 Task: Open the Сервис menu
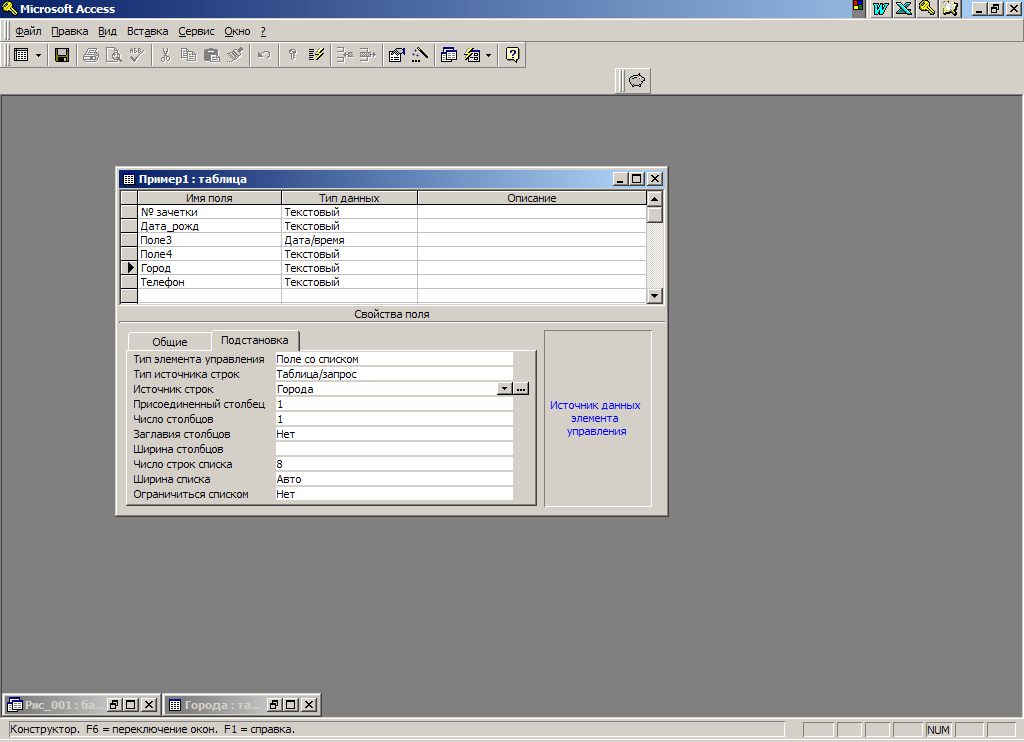196,31
